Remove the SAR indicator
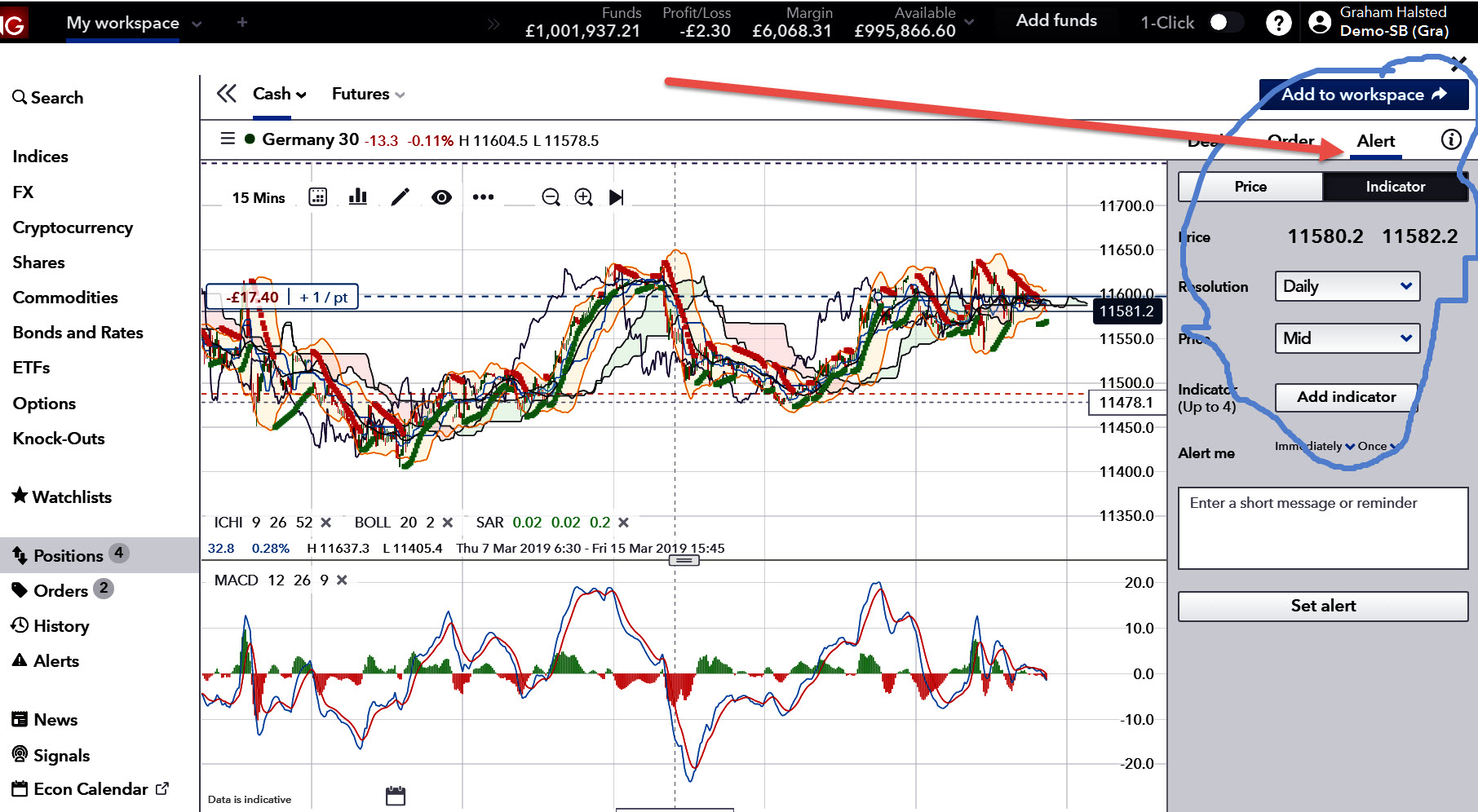This screenshot has height=812, width=1478. (623, 523)
